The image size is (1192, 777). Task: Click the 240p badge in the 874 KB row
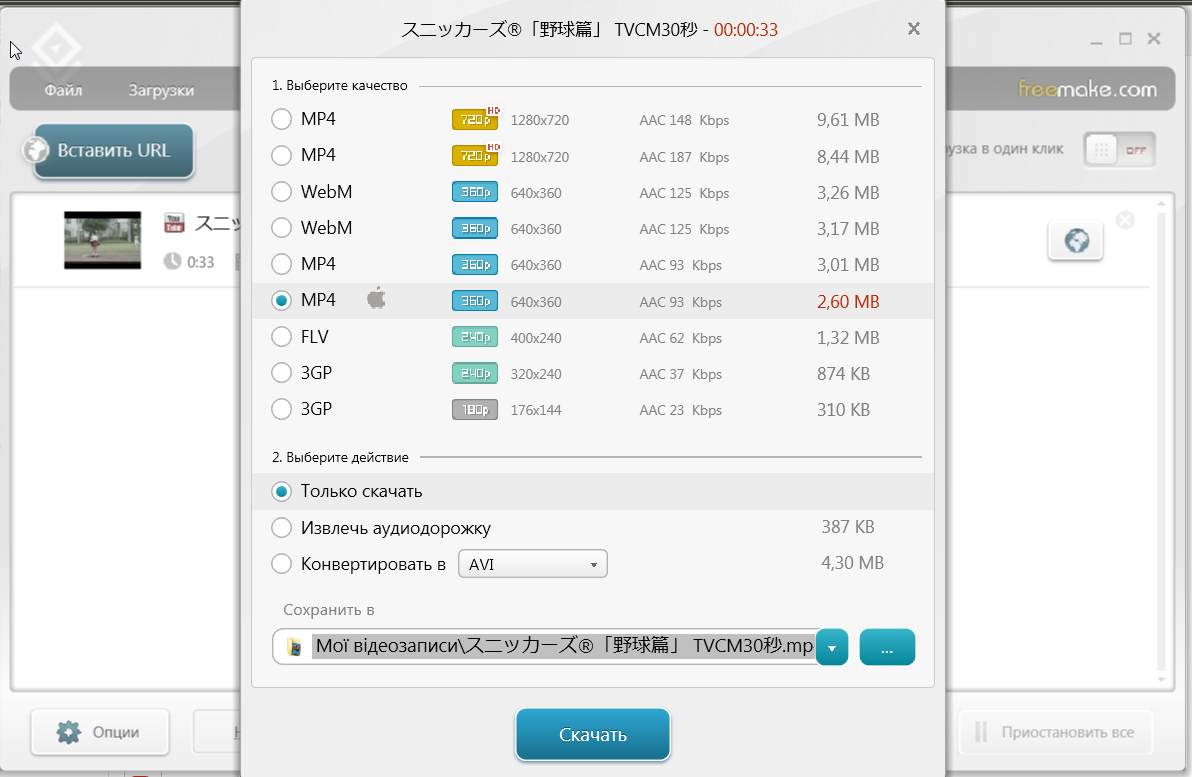pyautogui.click(x=475, y=373)
